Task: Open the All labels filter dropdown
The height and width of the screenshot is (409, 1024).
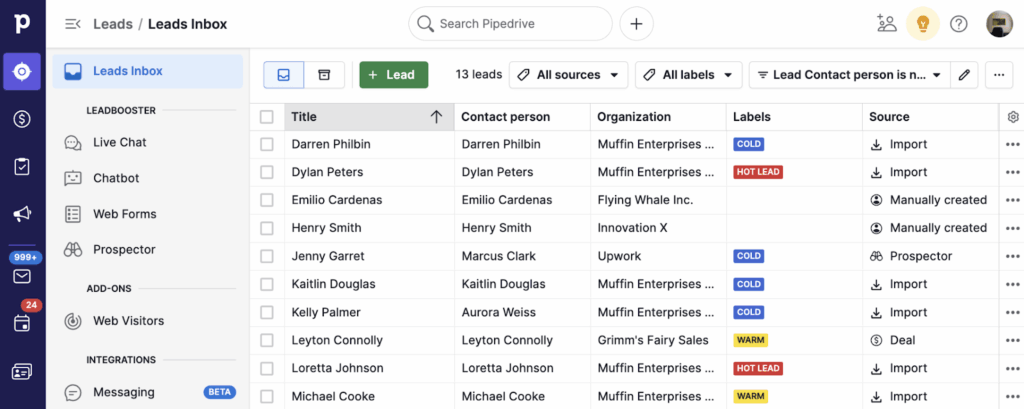Action: pos(688,75)
